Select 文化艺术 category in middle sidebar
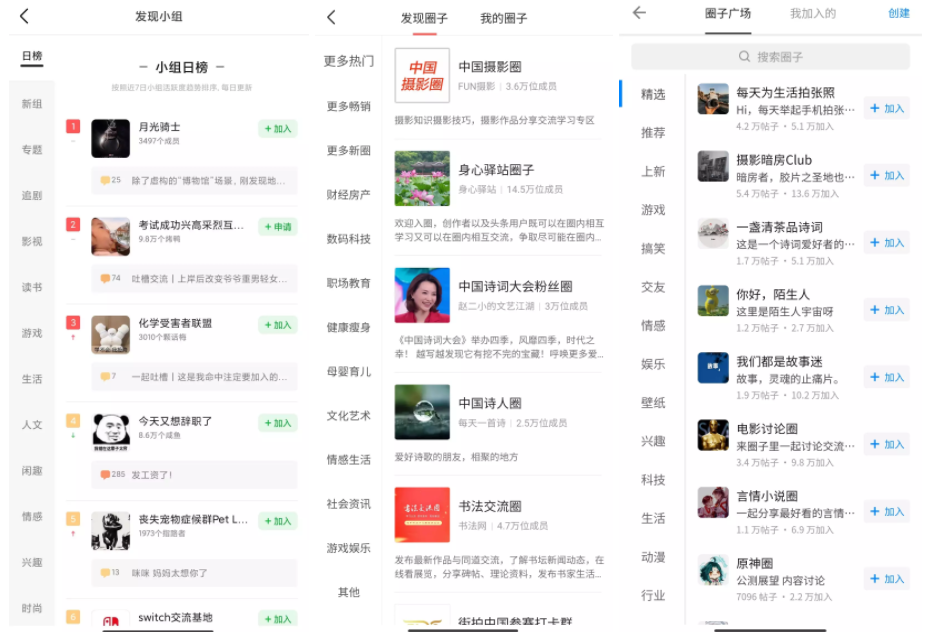 [348, 415]
